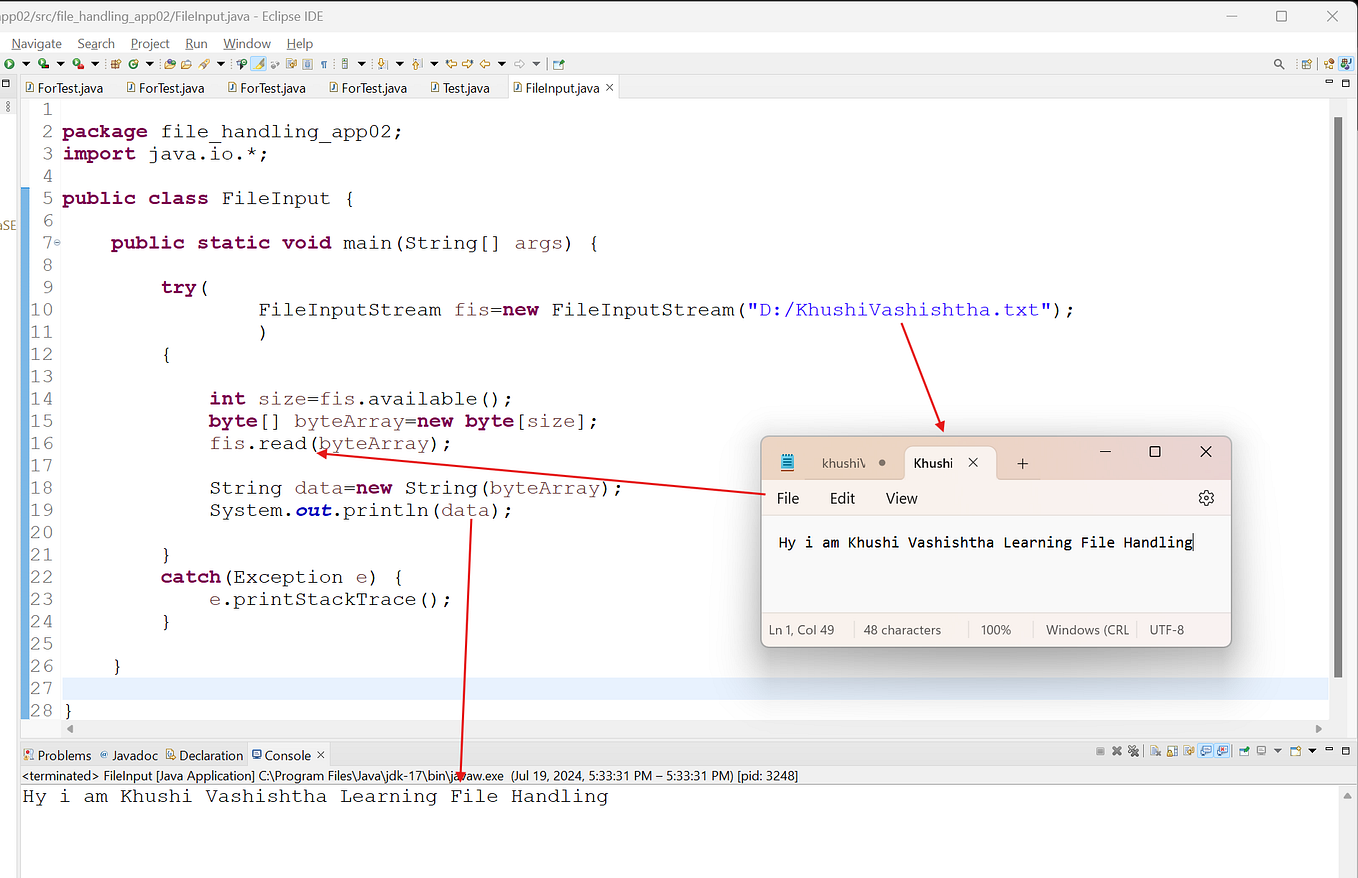1358x878 pixels.
Task: Click the Remove All Terminated Launches icon
Action: 1134,754
